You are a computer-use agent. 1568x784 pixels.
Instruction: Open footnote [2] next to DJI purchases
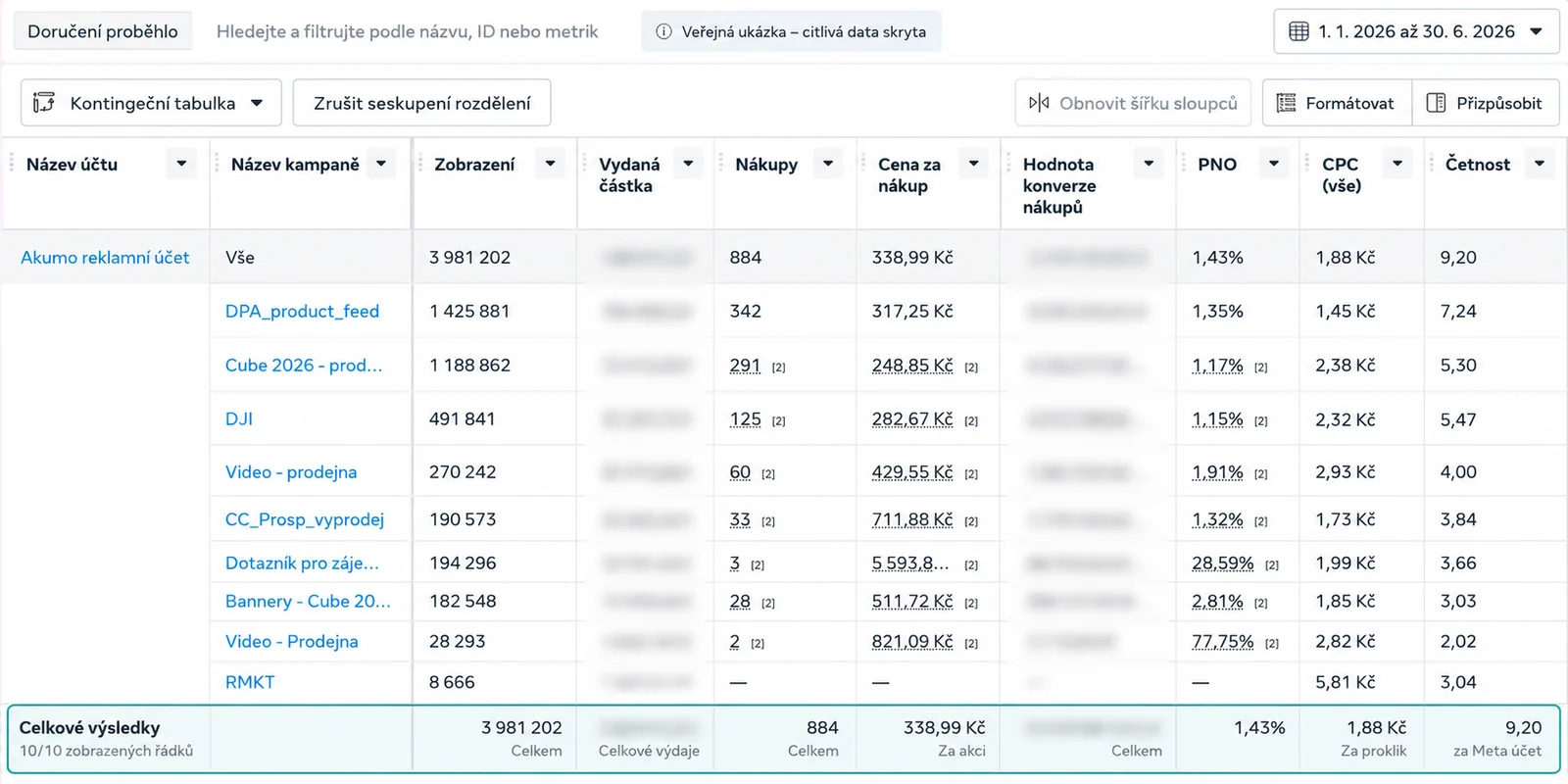pos(778,421)
